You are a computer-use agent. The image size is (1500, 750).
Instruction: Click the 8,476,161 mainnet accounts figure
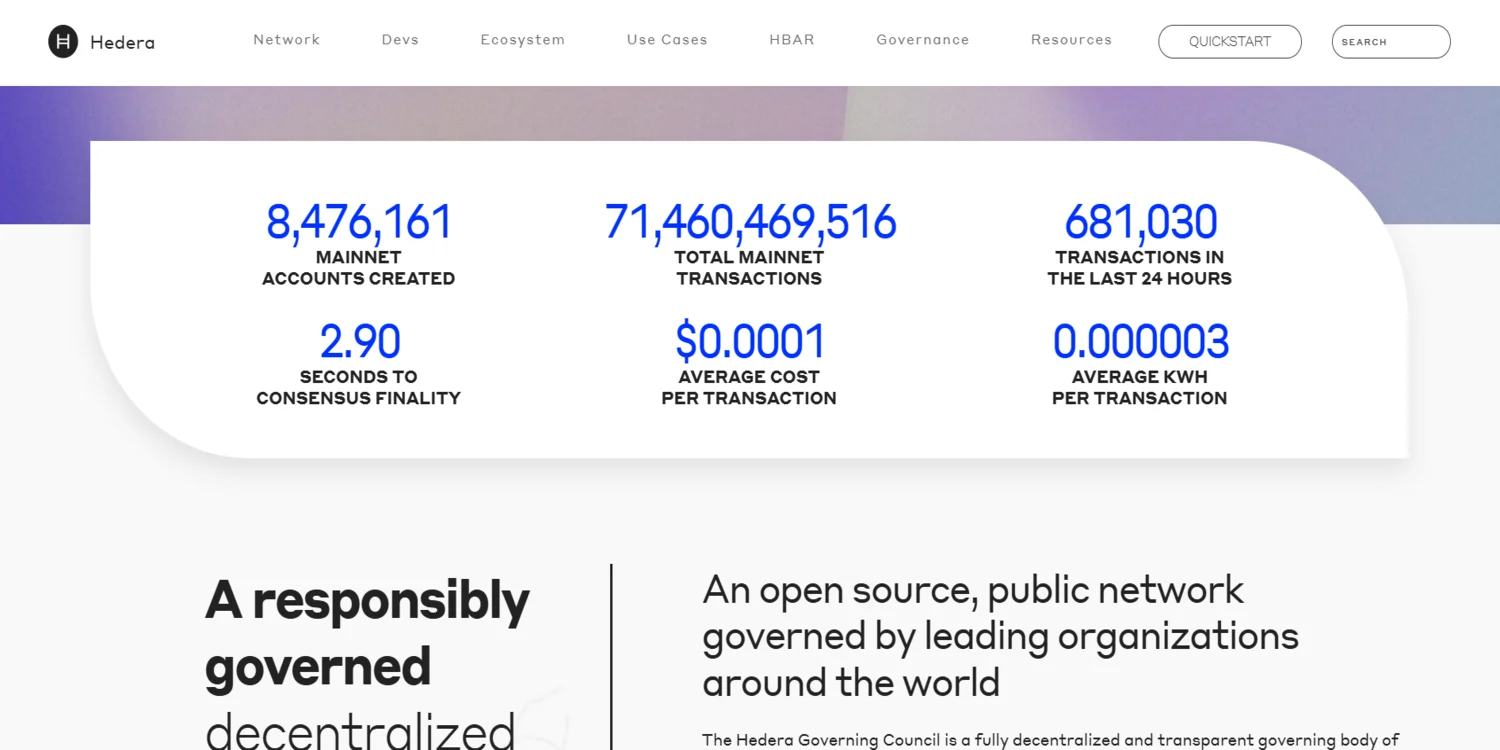point(359,222)
